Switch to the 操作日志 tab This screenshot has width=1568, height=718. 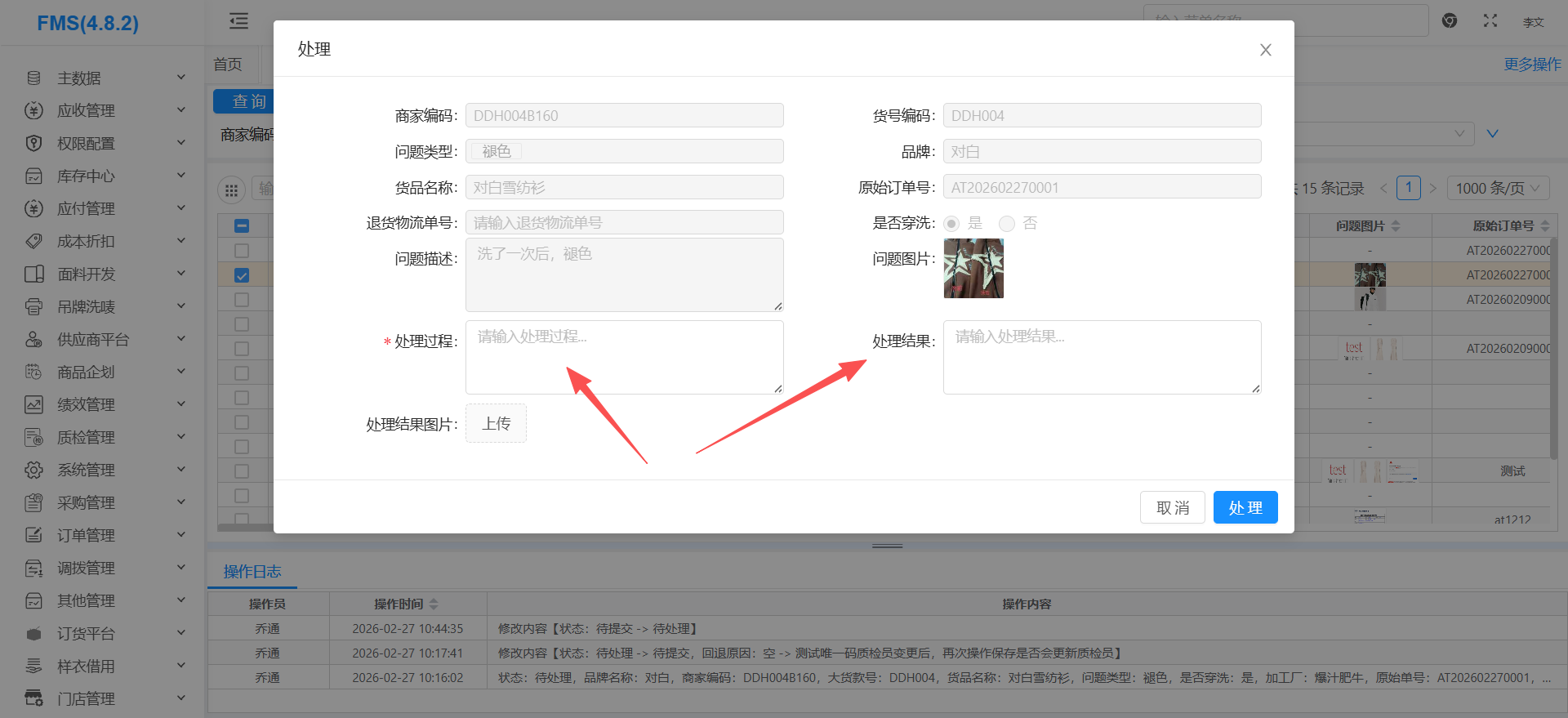click(x=252, y=571)
